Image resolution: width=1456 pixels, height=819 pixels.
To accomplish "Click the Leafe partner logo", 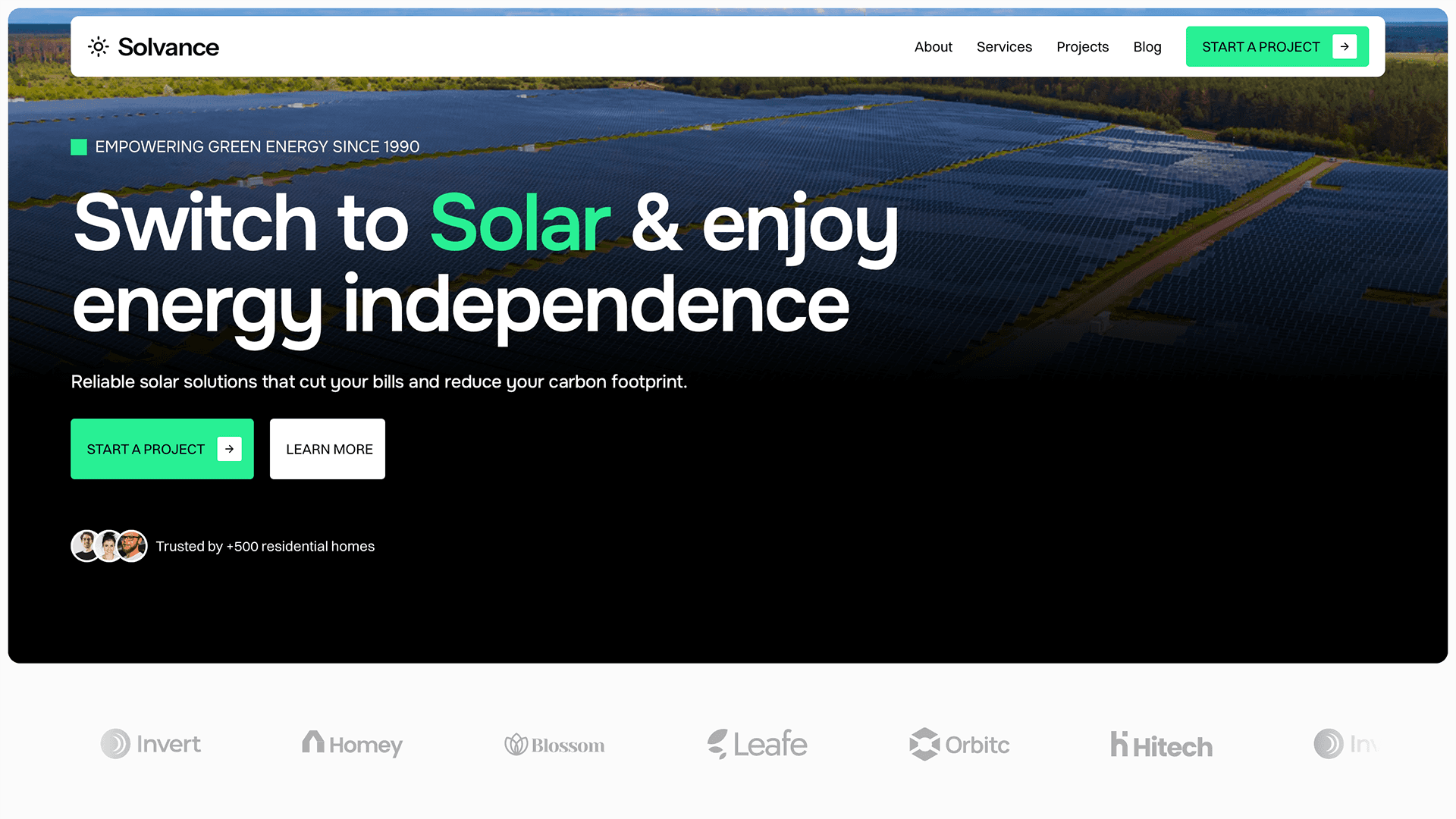I will point(757,744).
